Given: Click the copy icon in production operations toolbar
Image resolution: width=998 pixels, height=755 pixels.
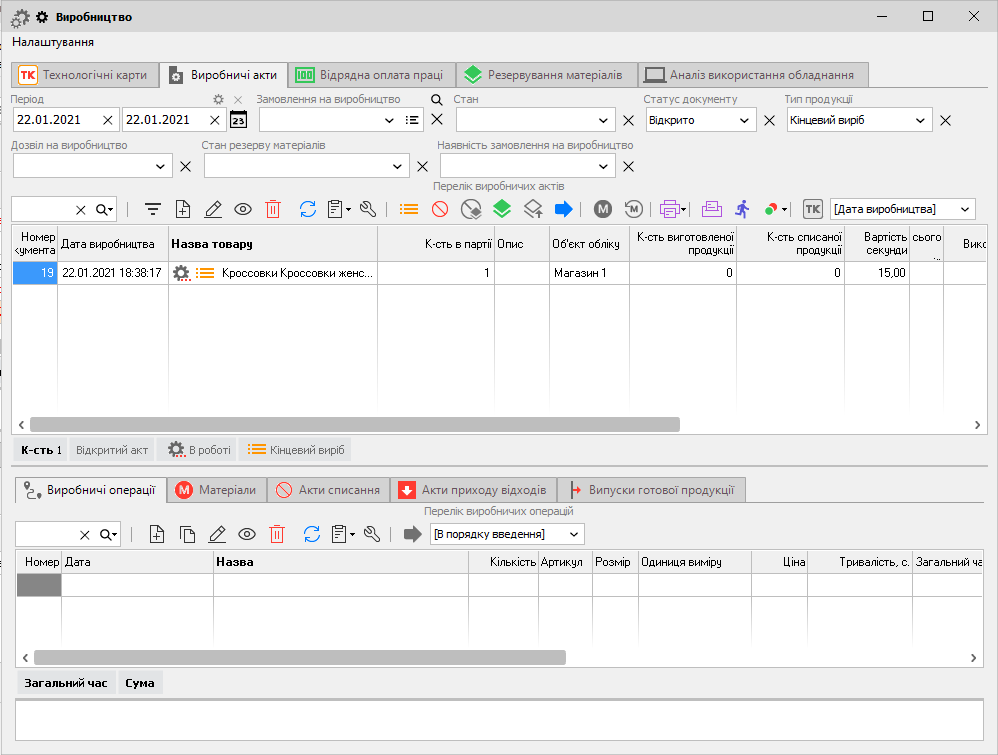Looking at the screenshot, I should [186, 534].
